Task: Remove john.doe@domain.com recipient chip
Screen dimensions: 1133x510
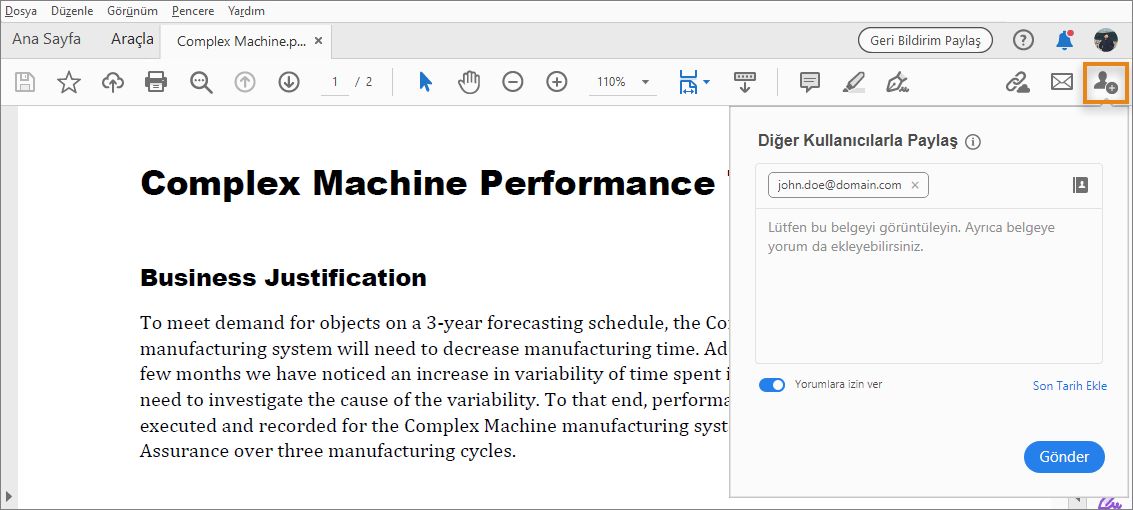Action: pyautogui.click(x=915, y=185)
